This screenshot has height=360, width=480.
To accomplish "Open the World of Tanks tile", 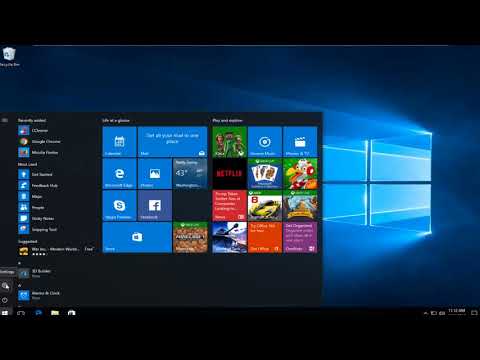I will point(230,237).
